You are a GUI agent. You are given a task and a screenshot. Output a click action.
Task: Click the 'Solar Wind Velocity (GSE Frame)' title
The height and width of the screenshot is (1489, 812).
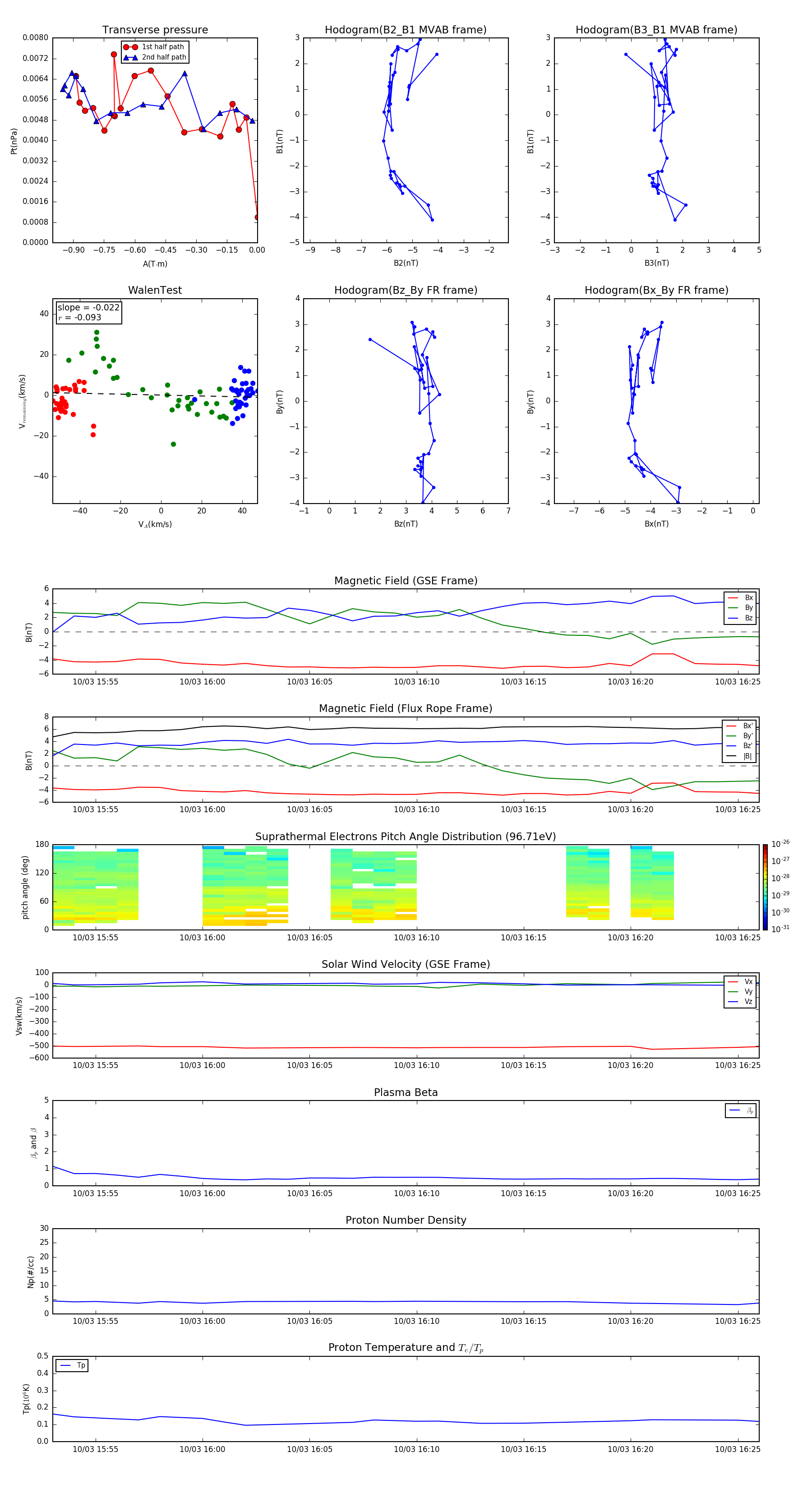point(406,965)
